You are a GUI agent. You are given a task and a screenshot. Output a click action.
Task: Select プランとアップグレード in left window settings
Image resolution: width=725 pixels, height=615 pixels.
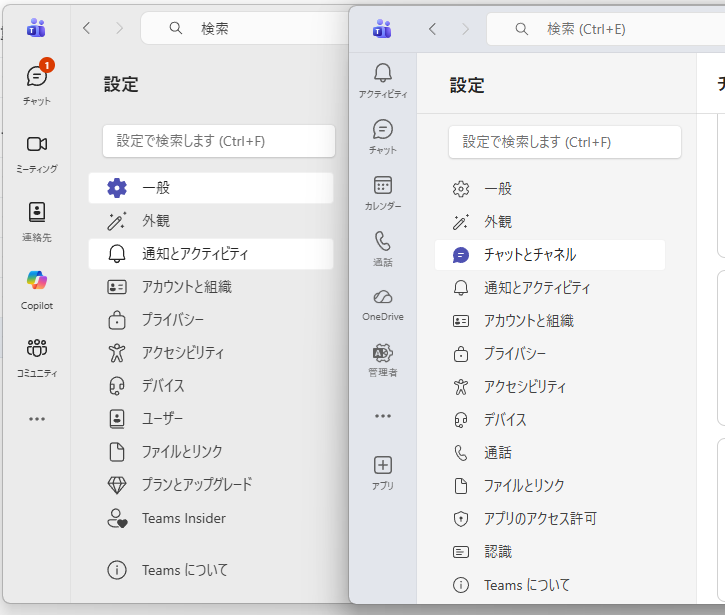(211, 485)
